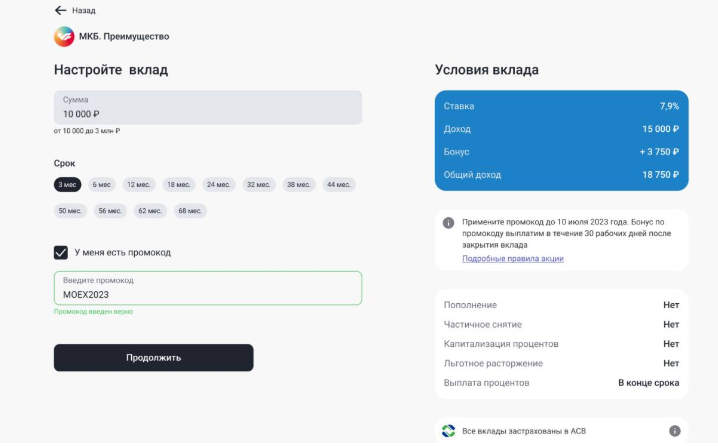Image resolution: width=718 pixels, height=446 pixels.
Task: Open the Подробные правила акции link
Action: click(512, 258)
